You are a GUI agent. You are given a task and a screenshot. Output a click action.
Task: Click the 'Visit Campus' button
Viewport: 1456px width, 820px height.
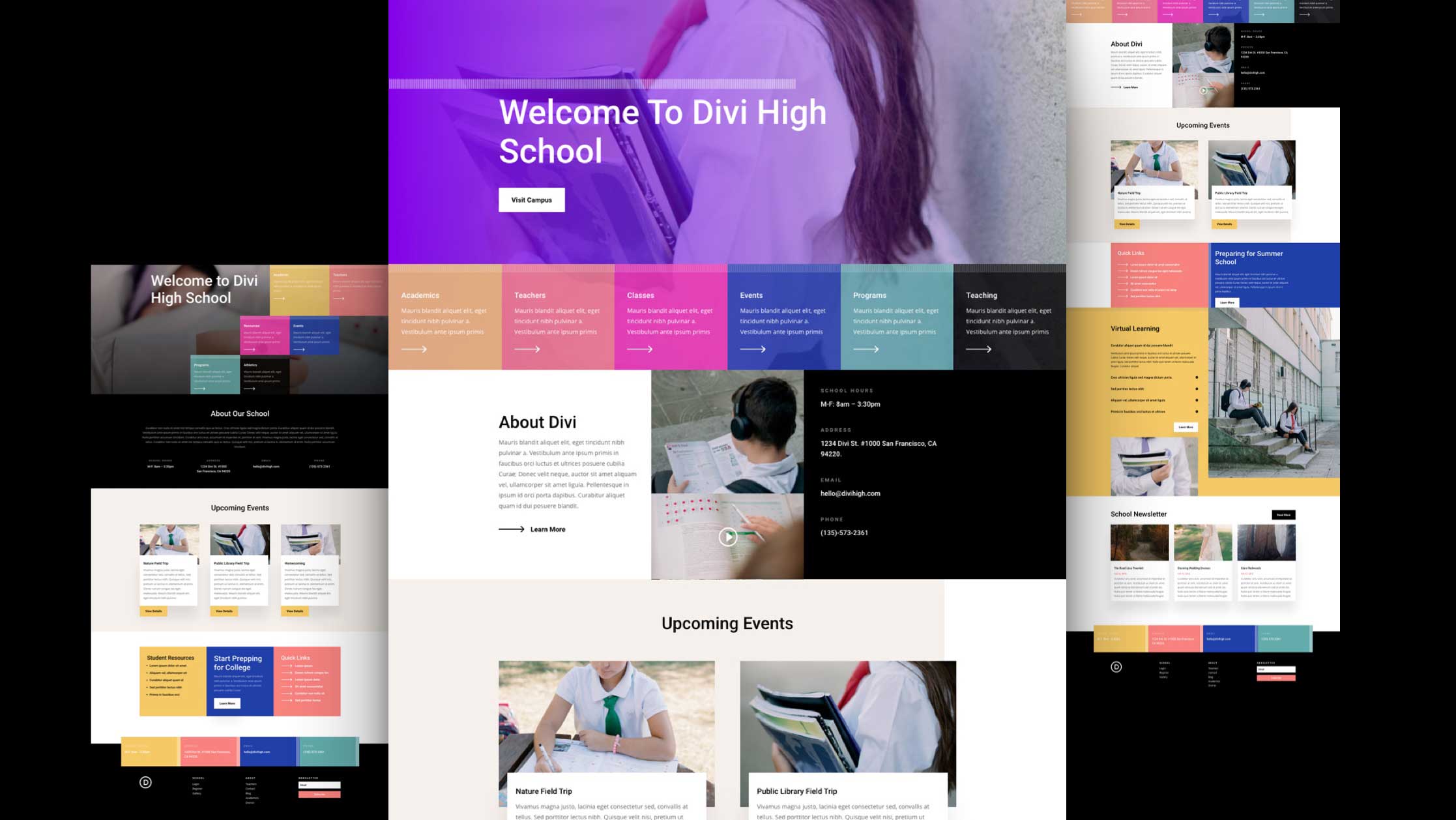(531, 200)
